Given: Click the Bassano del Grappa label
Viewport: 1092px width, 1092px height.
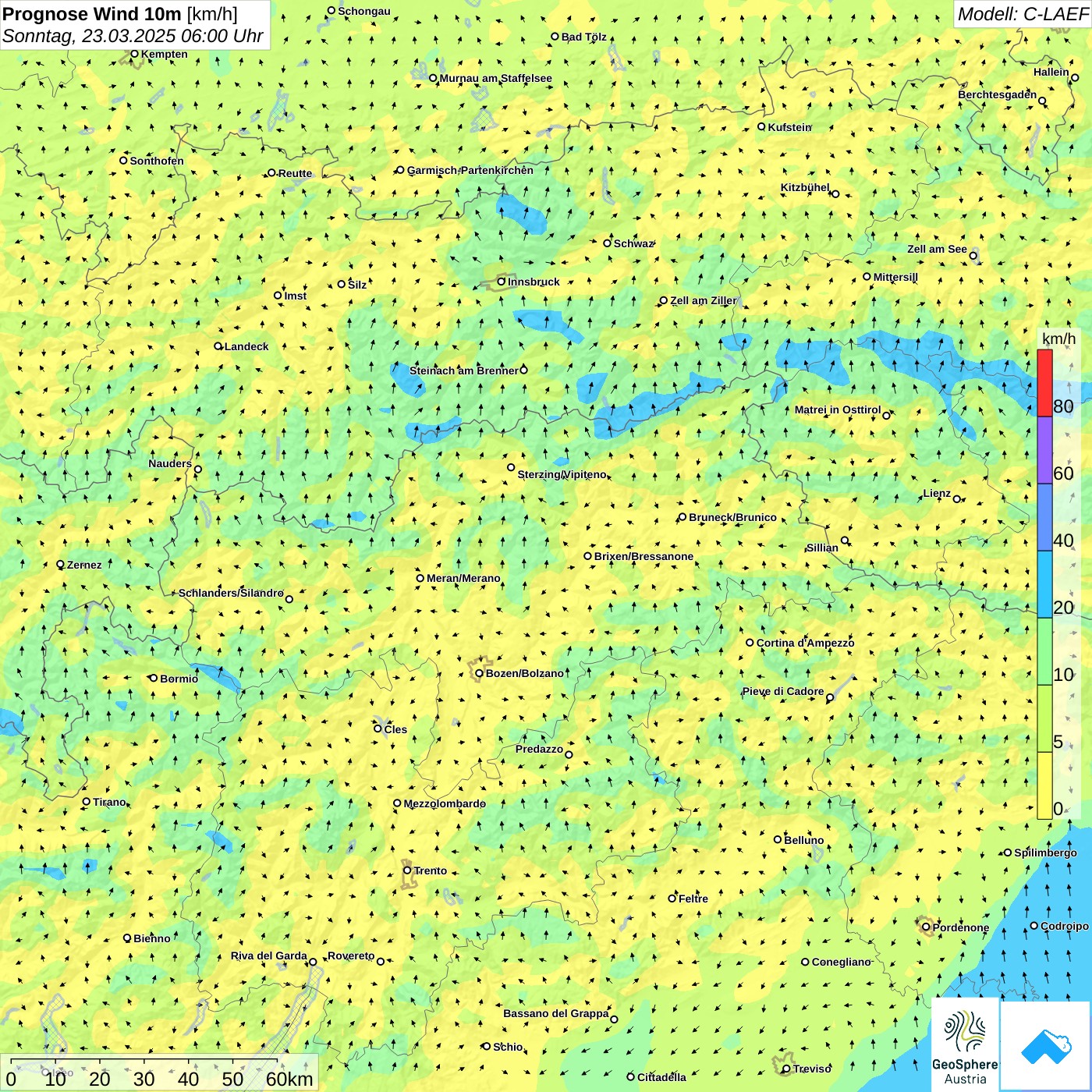Looking at the screenshot, I should pos(556,1013).
